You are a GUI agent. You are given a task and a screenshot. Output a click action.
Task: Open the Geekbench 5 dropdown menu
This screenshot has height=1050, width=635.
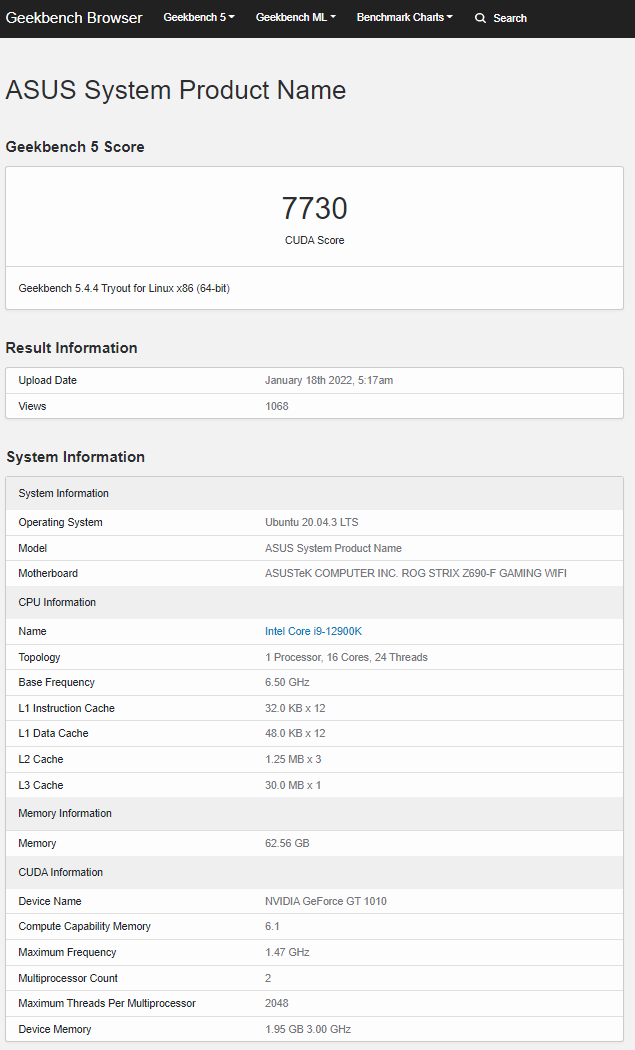199,17
